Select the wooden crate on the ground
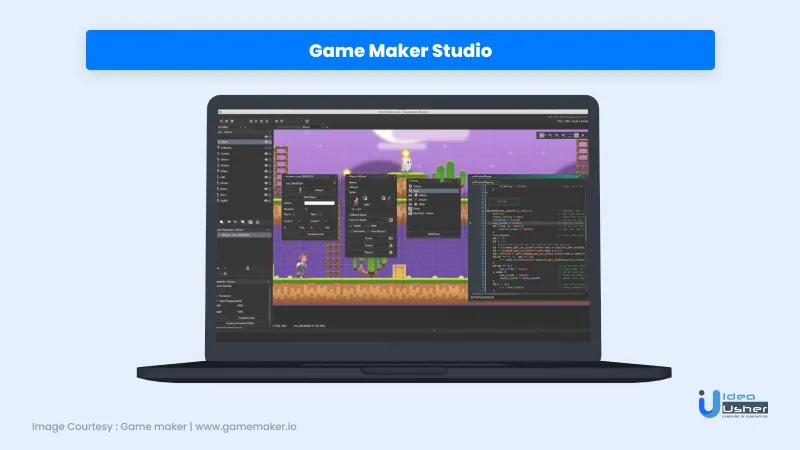The height and width of the screenshot is (450, 800). (x=399, y=271)
